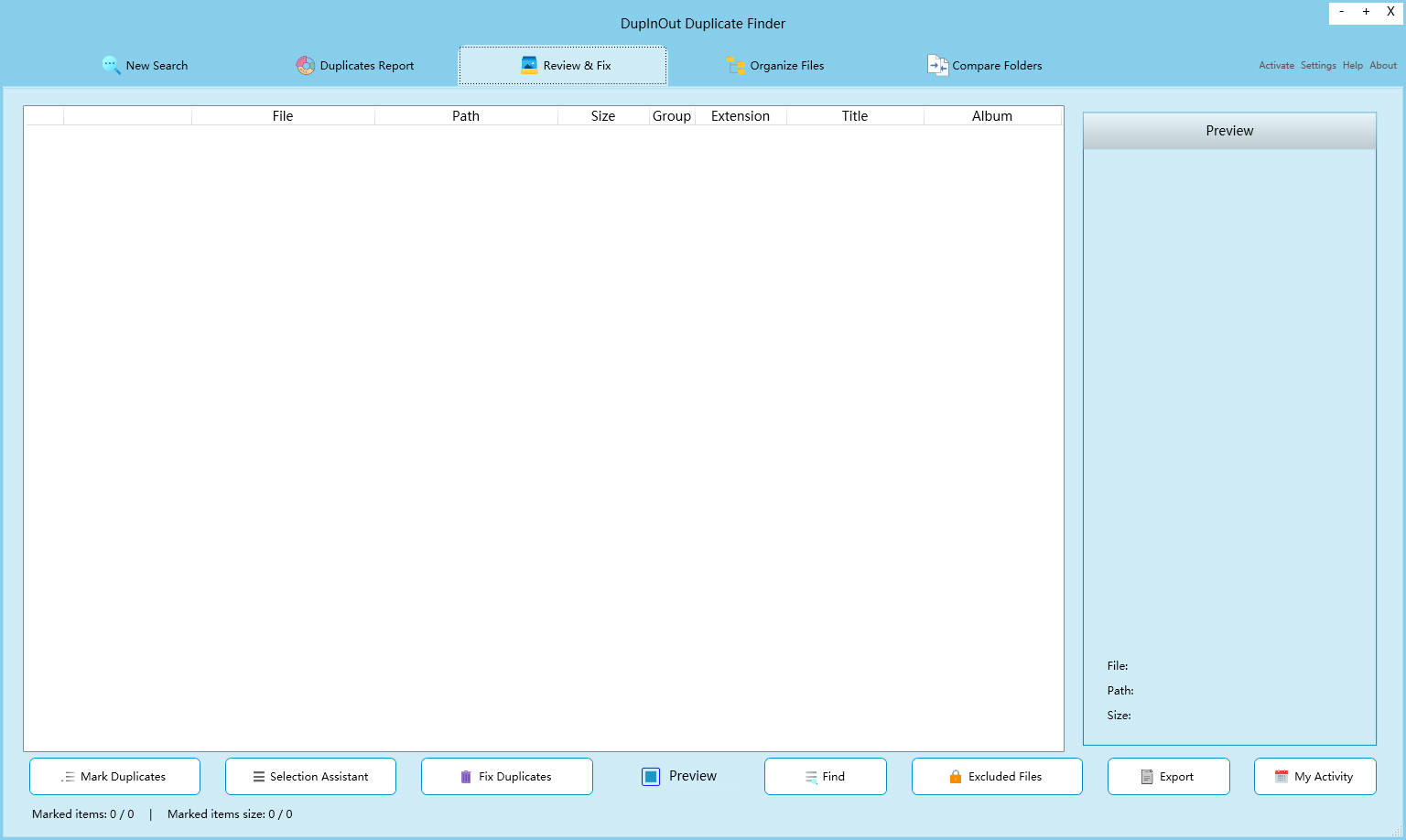Viewport: 1406px width, 840px height.
Task: Click the 'Marked items: 0 / 0' status text
Action: point(83,814)
